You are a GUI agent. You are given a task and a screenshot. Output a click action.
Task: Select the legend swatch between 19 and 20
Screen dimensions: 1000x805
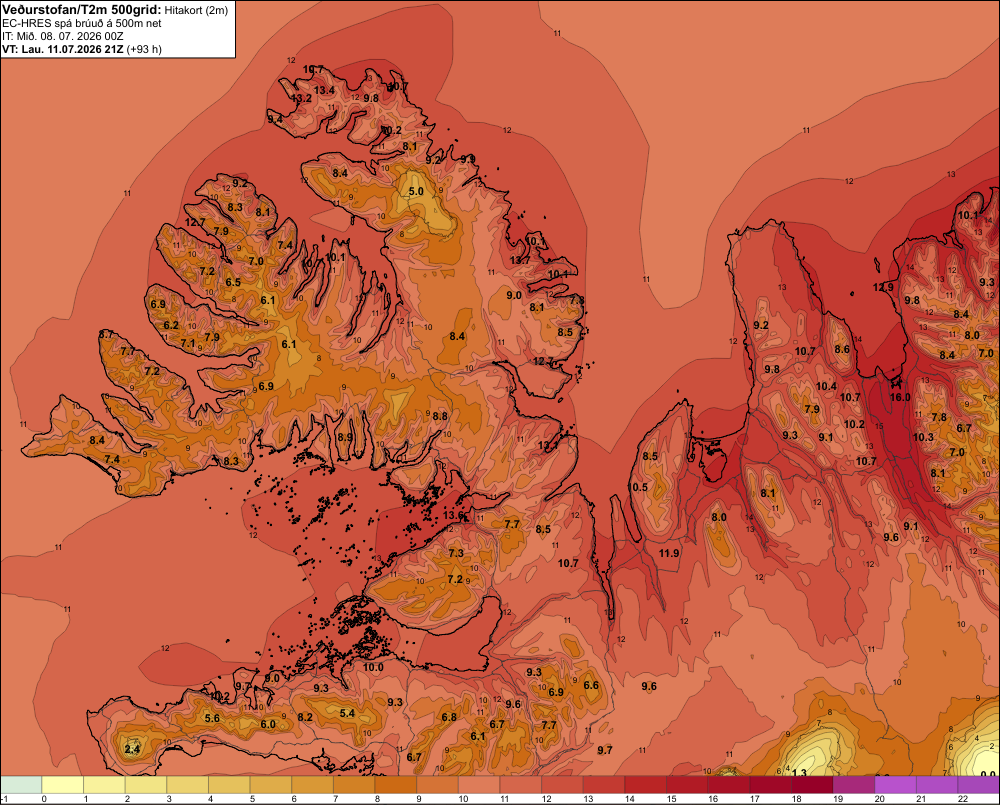click(x=854, y=785)
